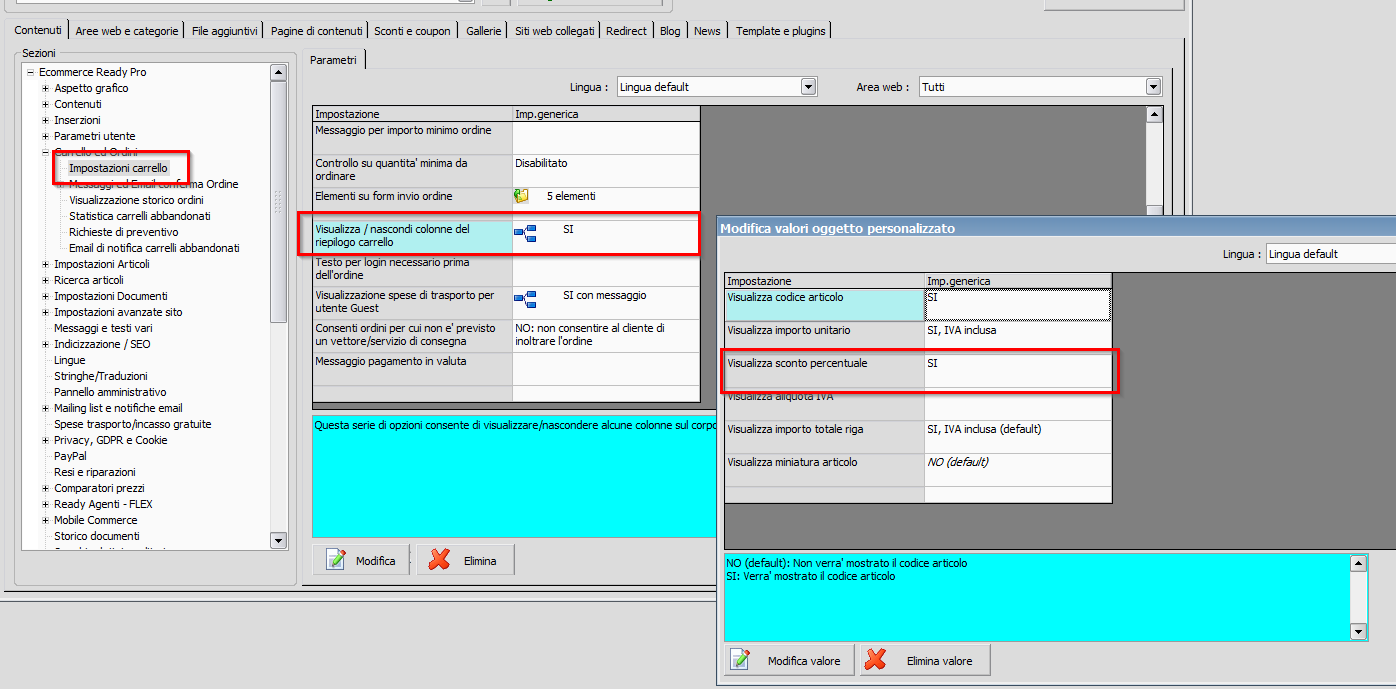
Task: Select the Storico documenti tree item
Action: coord(97,536)
